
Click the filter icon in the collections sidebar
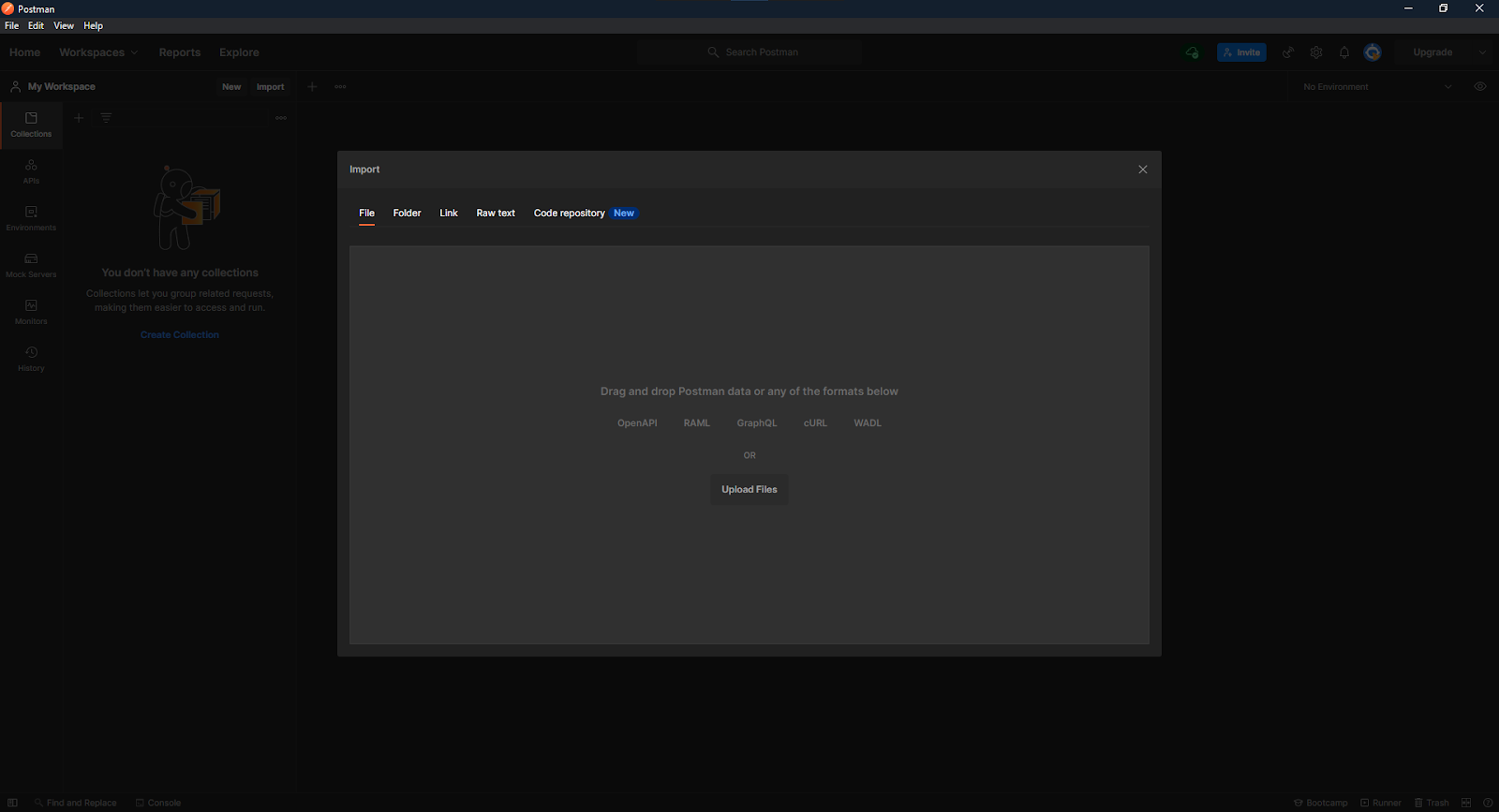(x=106, y=118)
